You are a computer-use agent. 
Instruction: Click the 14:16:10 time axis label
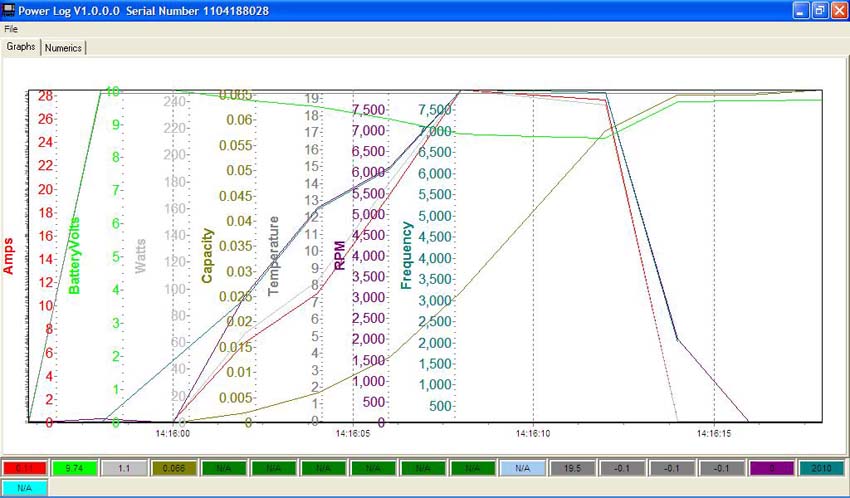pyautogui.click(x=533, y=434)
